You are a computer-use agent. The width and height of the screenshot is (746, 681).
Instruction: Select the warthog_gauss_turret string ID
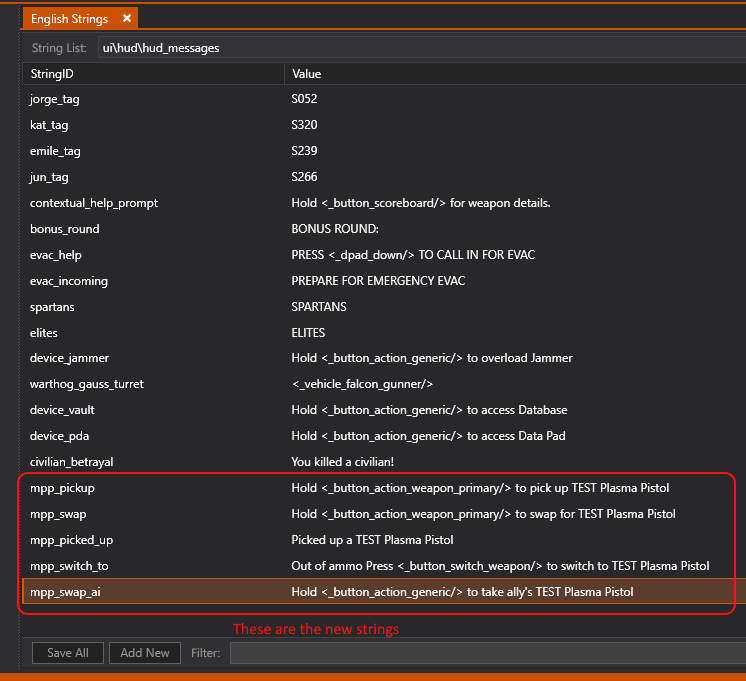pos(87,384)
